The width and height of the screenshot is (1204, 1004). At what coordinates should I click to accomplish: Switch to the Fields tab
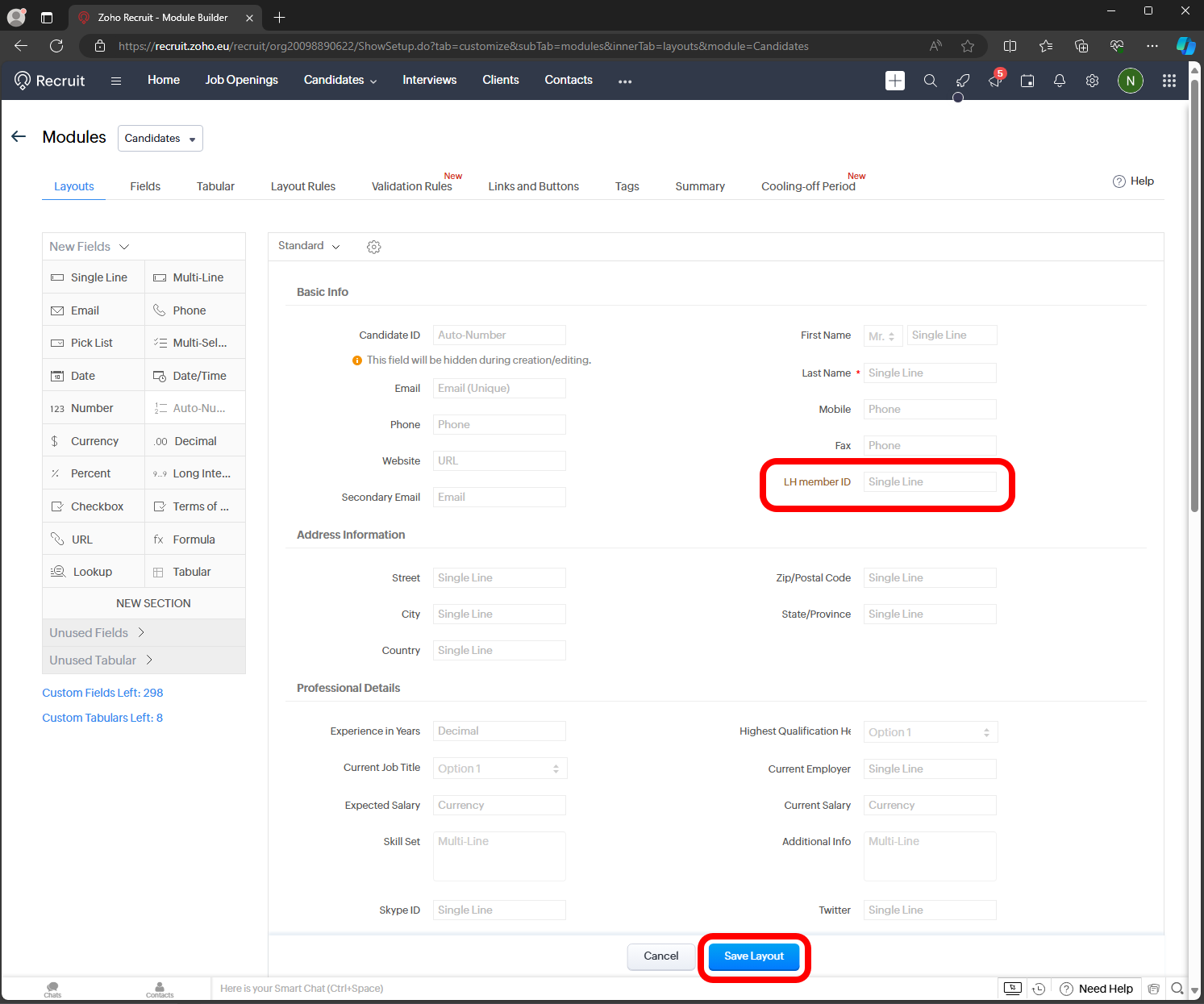[145, 186]
